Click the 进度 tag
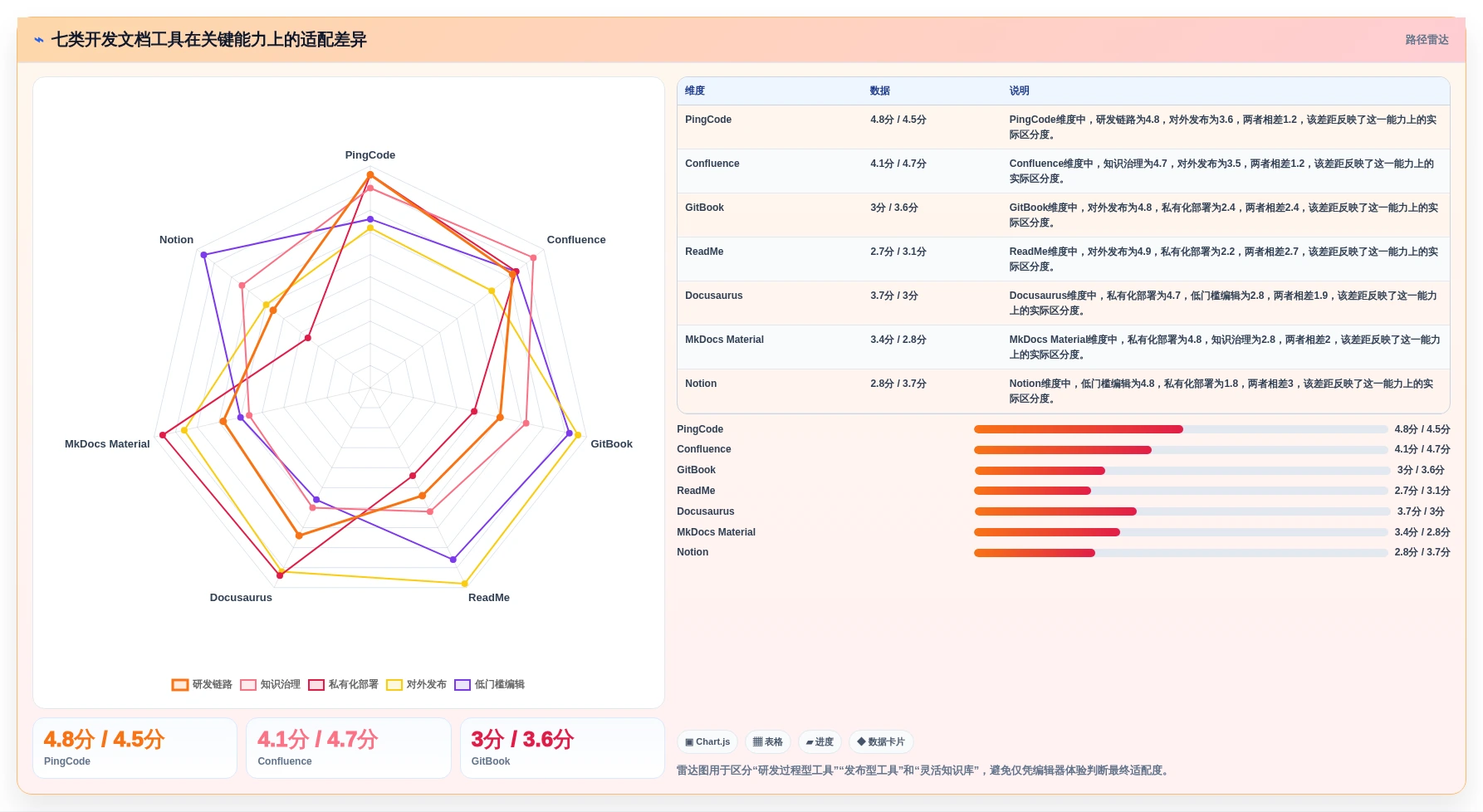 click(x=820, y=742)
